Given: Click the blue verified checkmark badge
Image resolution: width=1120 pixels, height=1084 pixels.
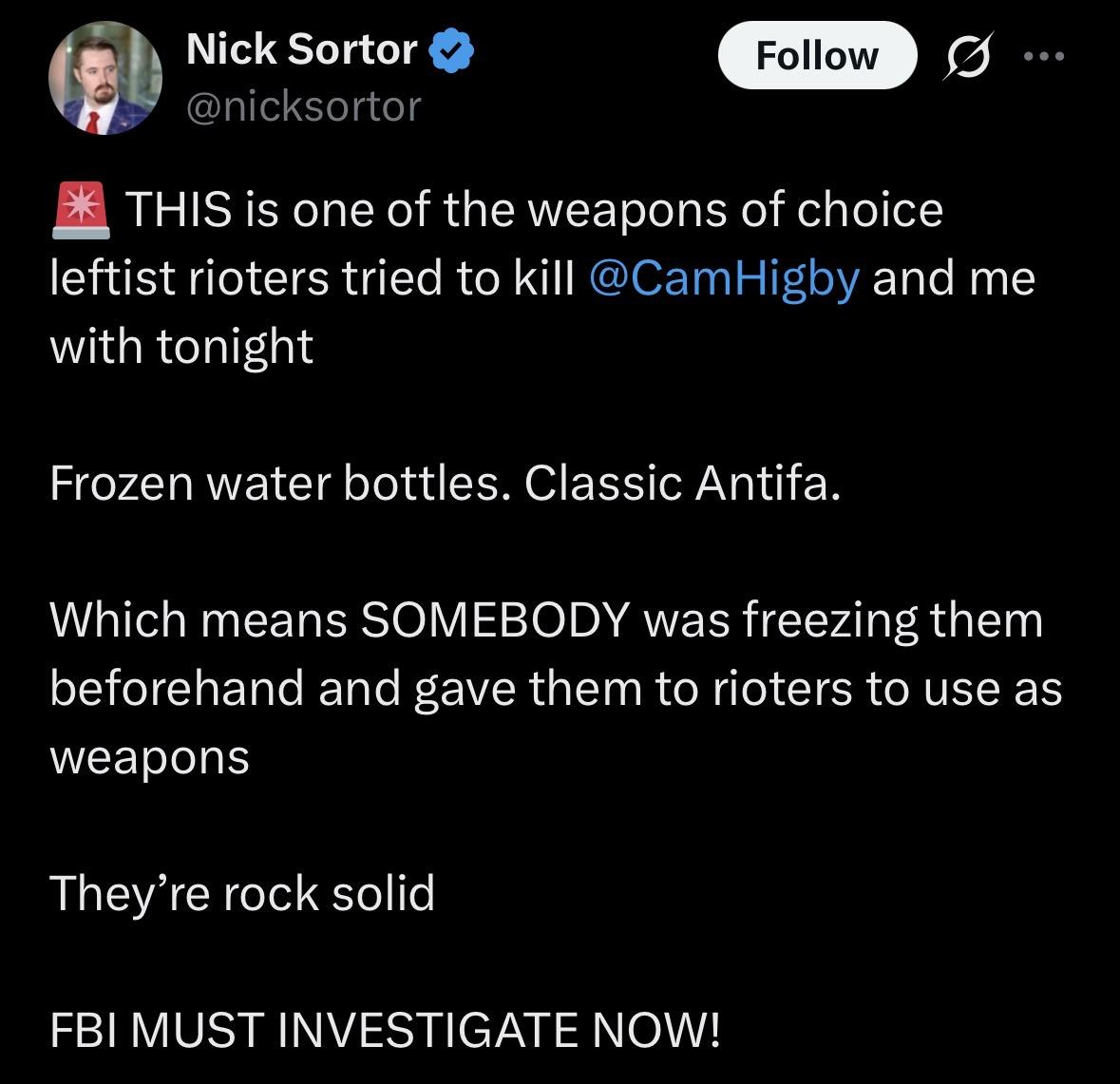Looking at the screenshot, I should tap(452, 50).
